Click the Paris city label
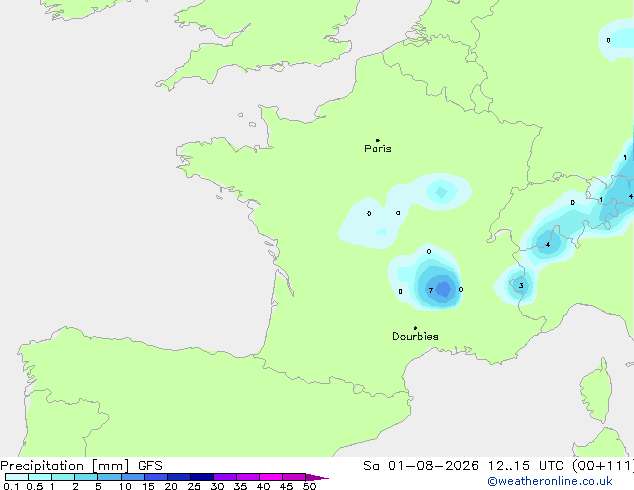Viewport: 634px width, 490px height. 378,149
